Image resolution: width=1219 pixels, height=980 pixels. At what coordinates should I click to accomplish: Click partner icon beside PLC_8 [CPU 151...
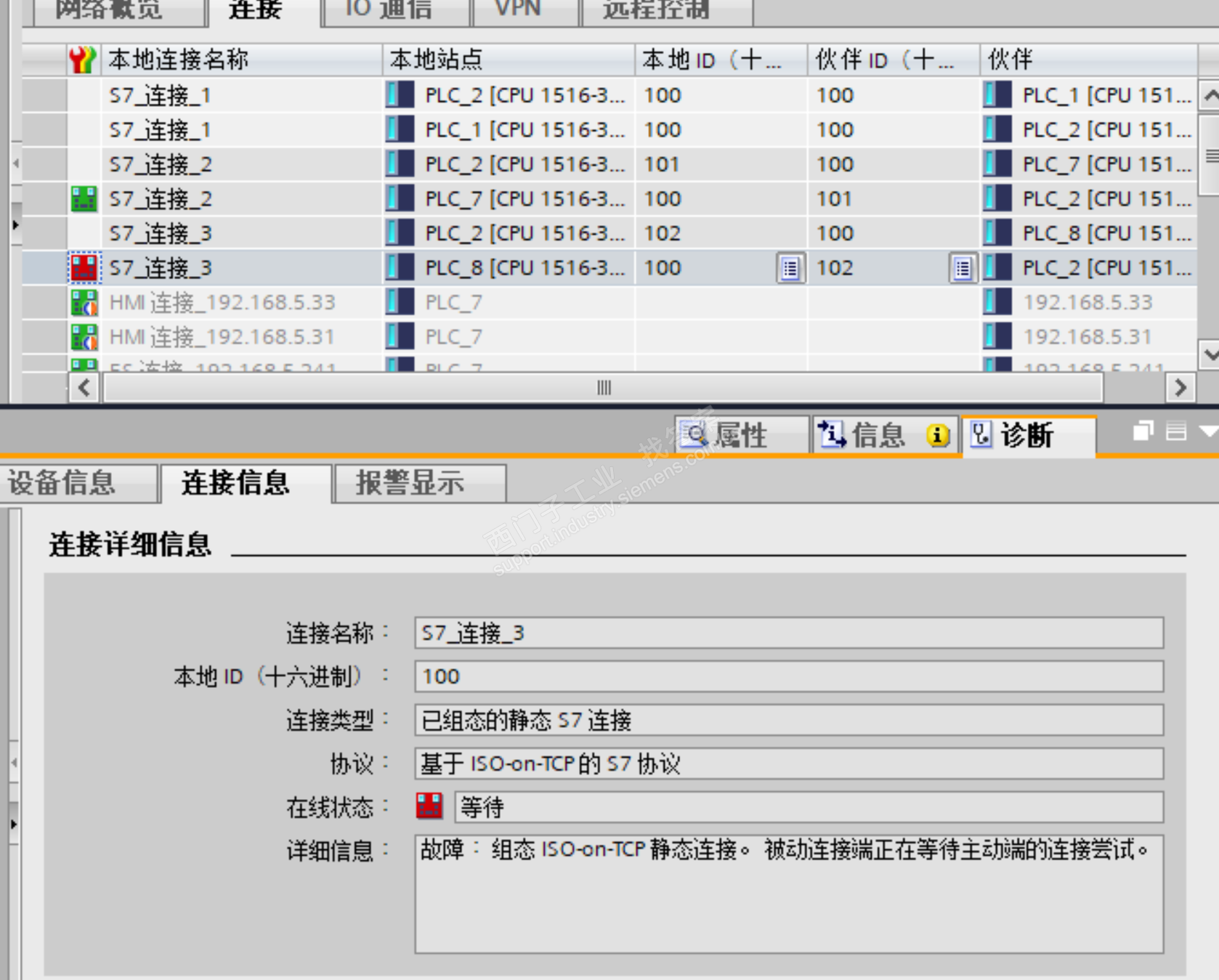pos(997,233)
